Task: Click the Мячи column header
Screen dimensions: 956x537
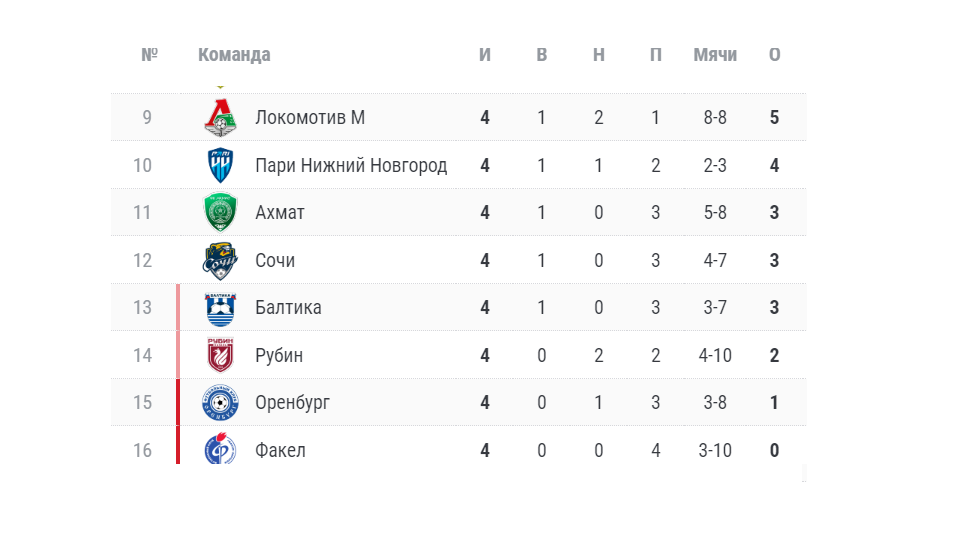Action: tap(715, 55)
